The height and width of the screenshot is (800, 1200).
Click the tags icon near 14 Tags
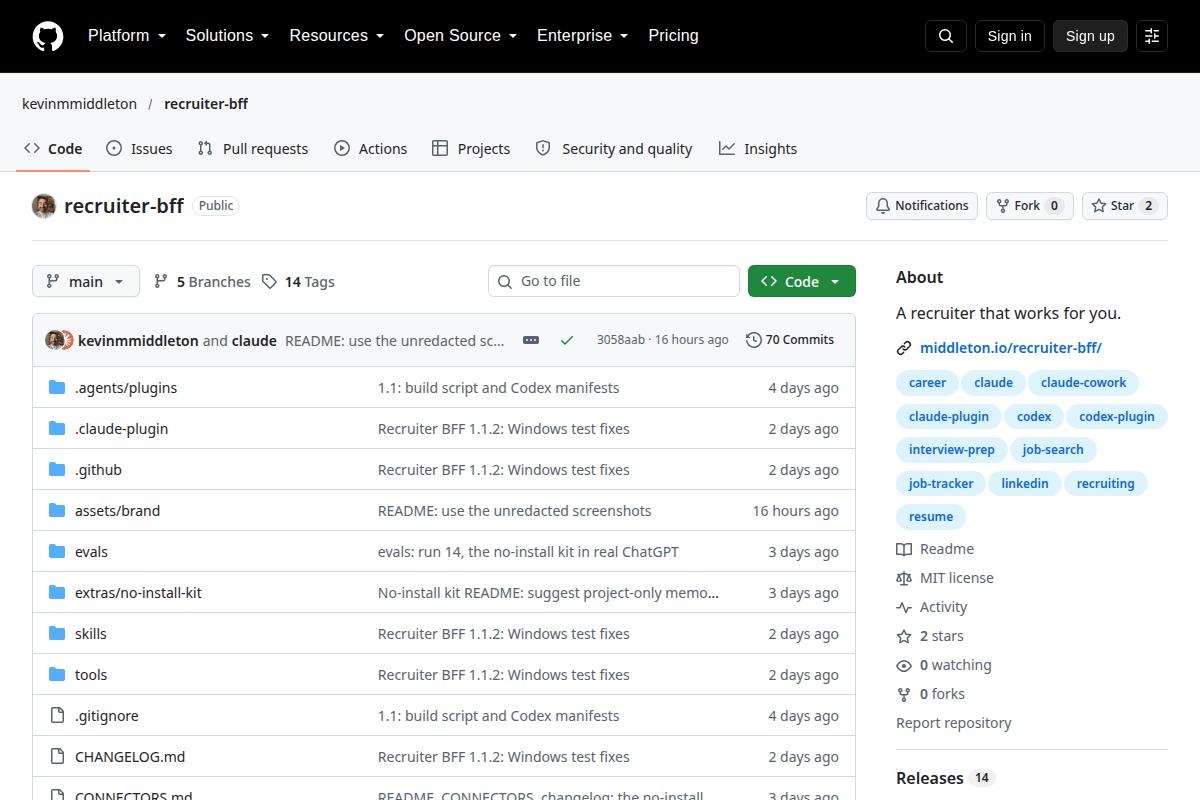tap(269, 282)
